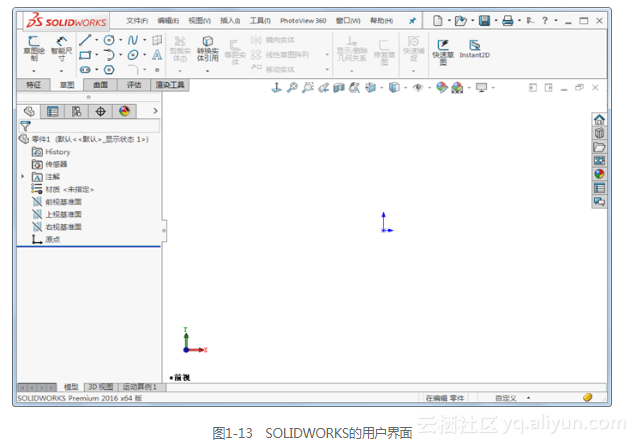This screenshot has width=637, height=445.
Task: Open the 编辑(E) menu
Action: 168,21
